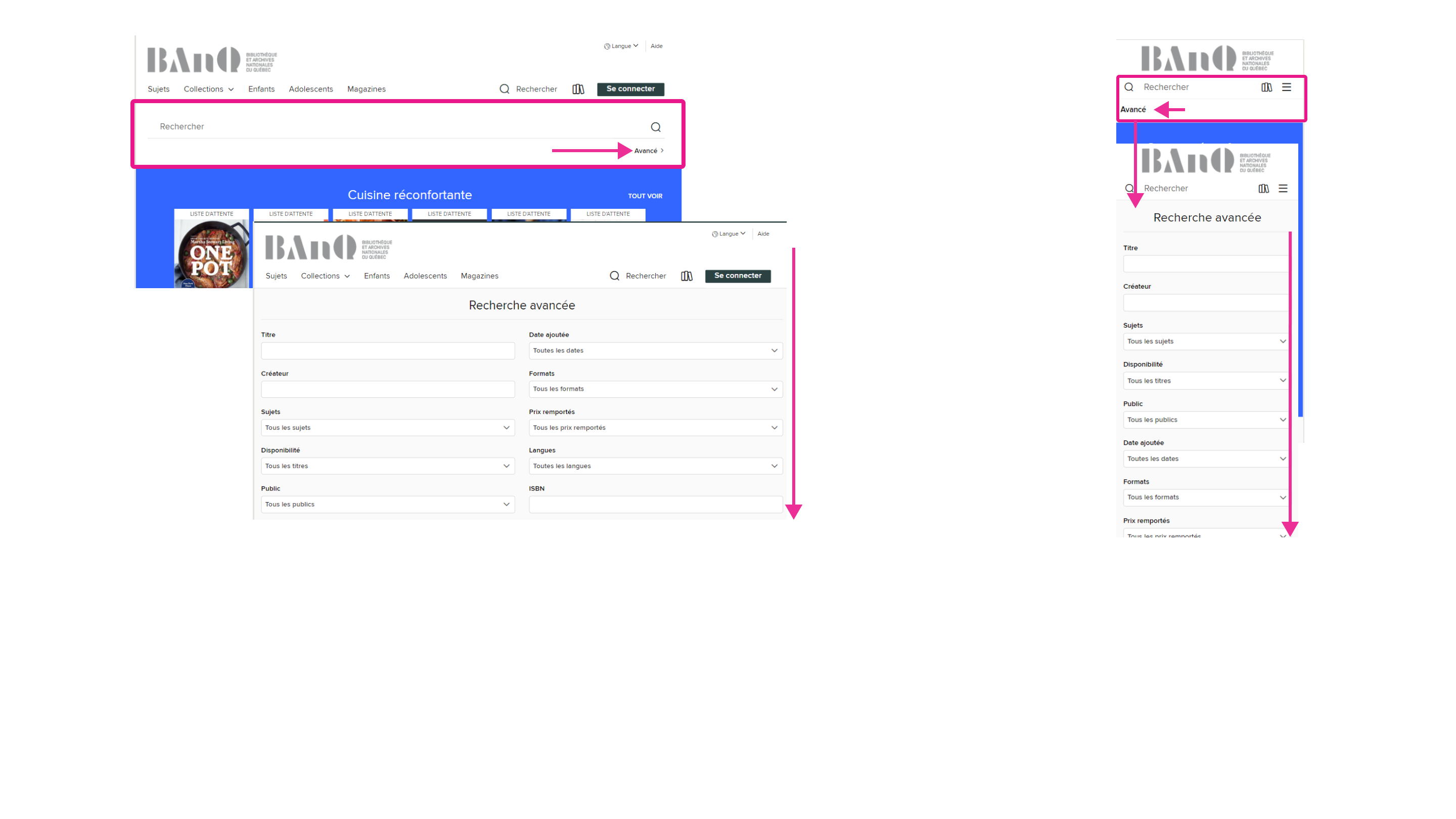
Task: Open Langue selector in advanced search desktop header
Action: pos(729,234)
